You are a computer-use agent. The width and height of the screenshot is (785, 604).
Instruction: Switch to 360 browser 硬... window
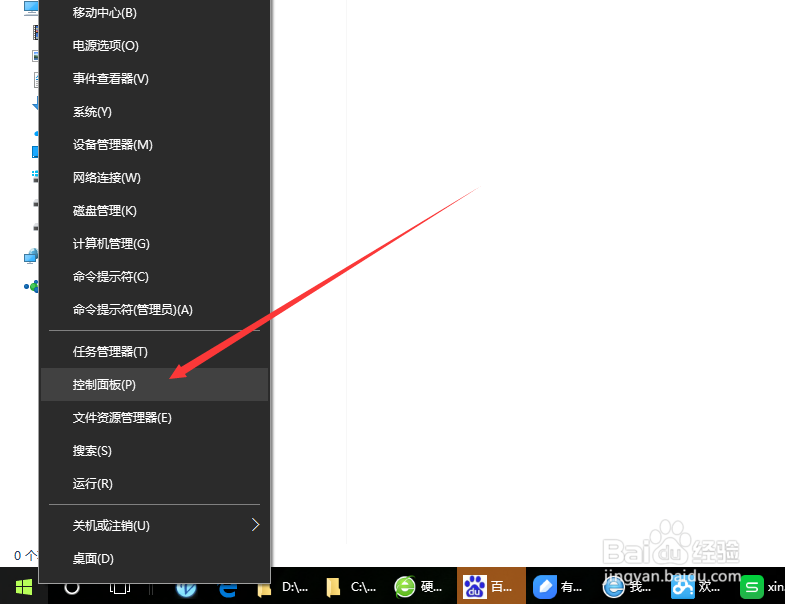pos(420,587)
